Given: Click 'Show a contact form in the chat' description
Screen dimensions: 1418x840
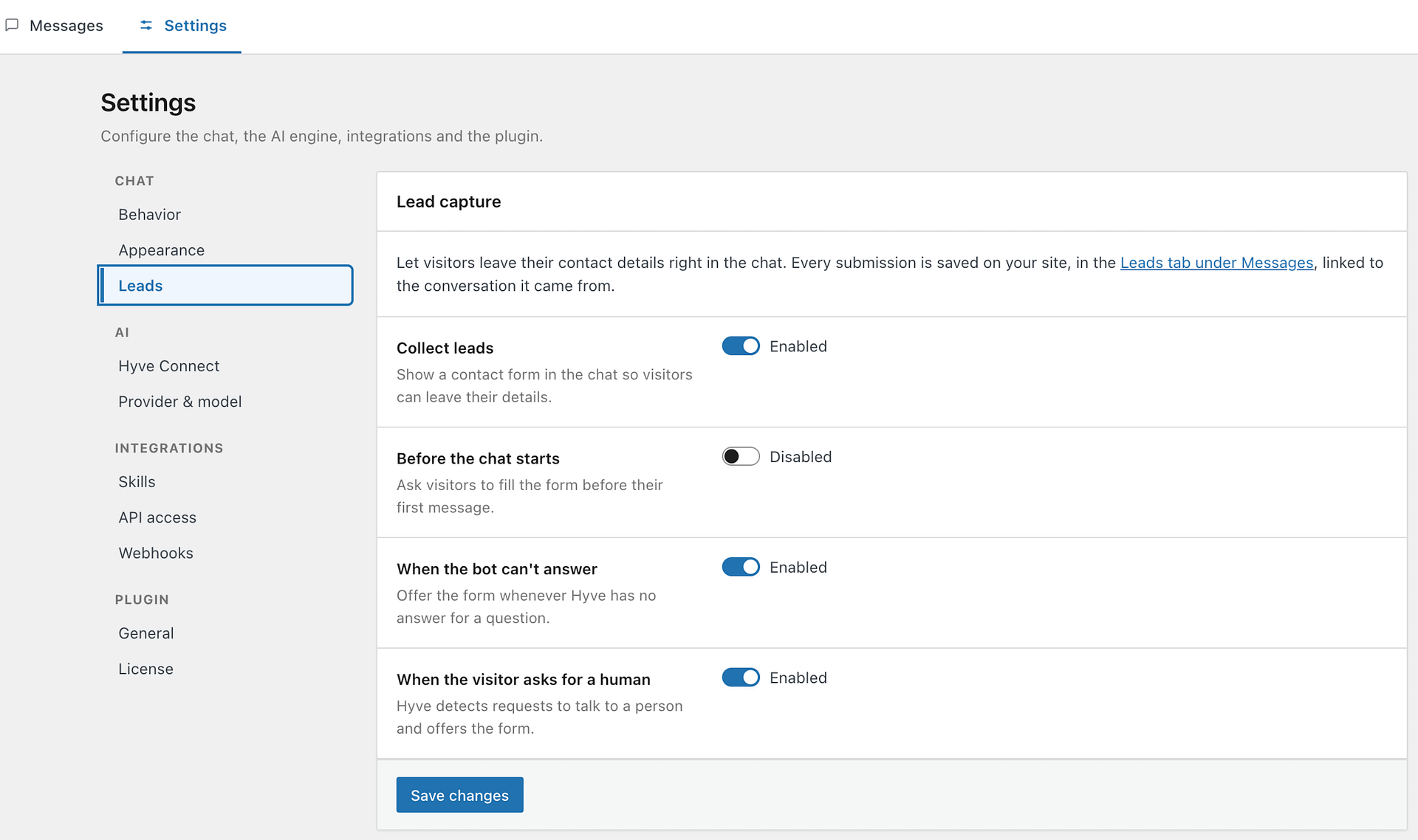Looking at the screenshot, I should (x=544, y=385).
